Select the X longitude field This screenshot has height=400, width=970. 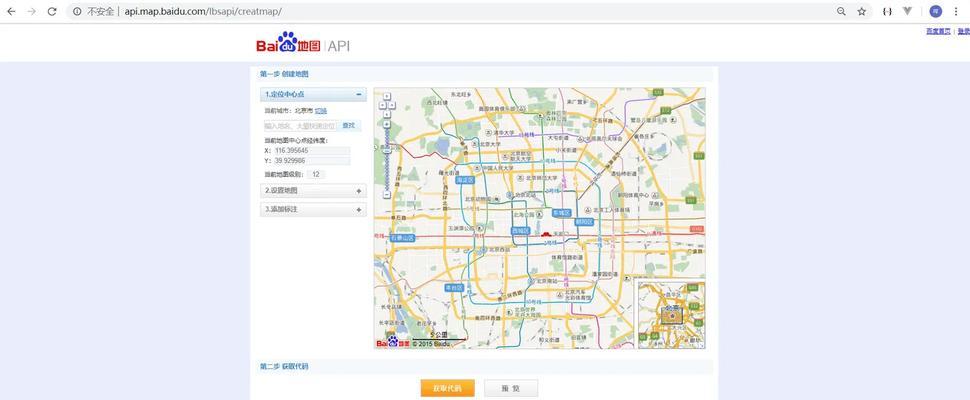tap(312, 150)
